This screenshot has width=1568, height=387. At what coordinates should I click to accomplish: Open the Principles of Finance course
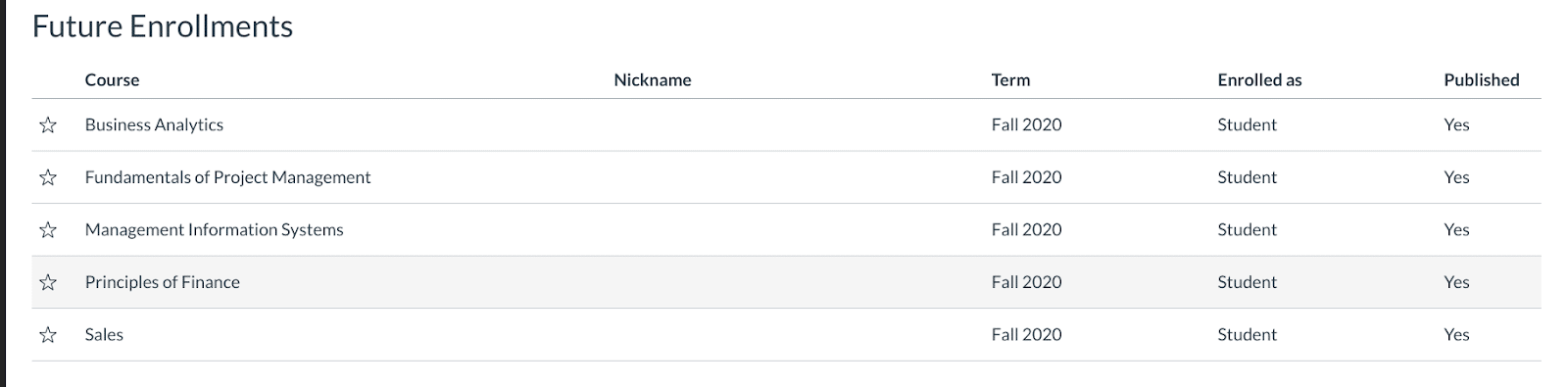162,282
